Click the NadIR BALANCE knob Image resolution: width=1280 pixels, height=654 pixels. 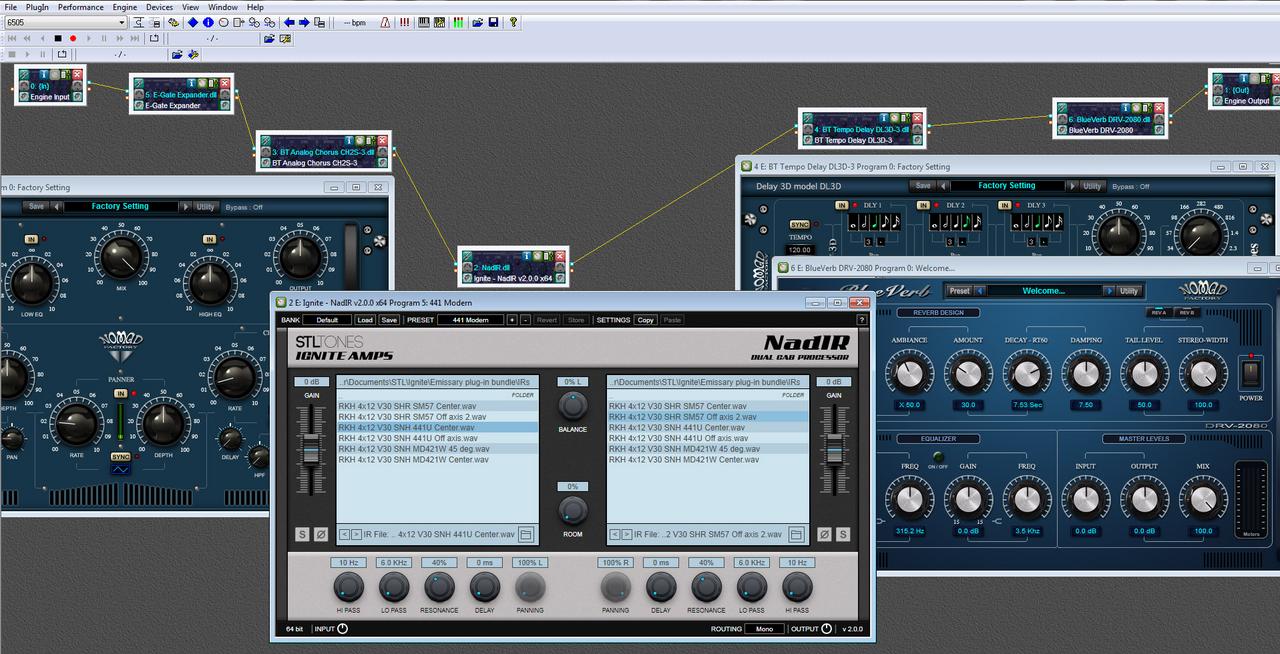pyautogui.click(x=572, y=405)
